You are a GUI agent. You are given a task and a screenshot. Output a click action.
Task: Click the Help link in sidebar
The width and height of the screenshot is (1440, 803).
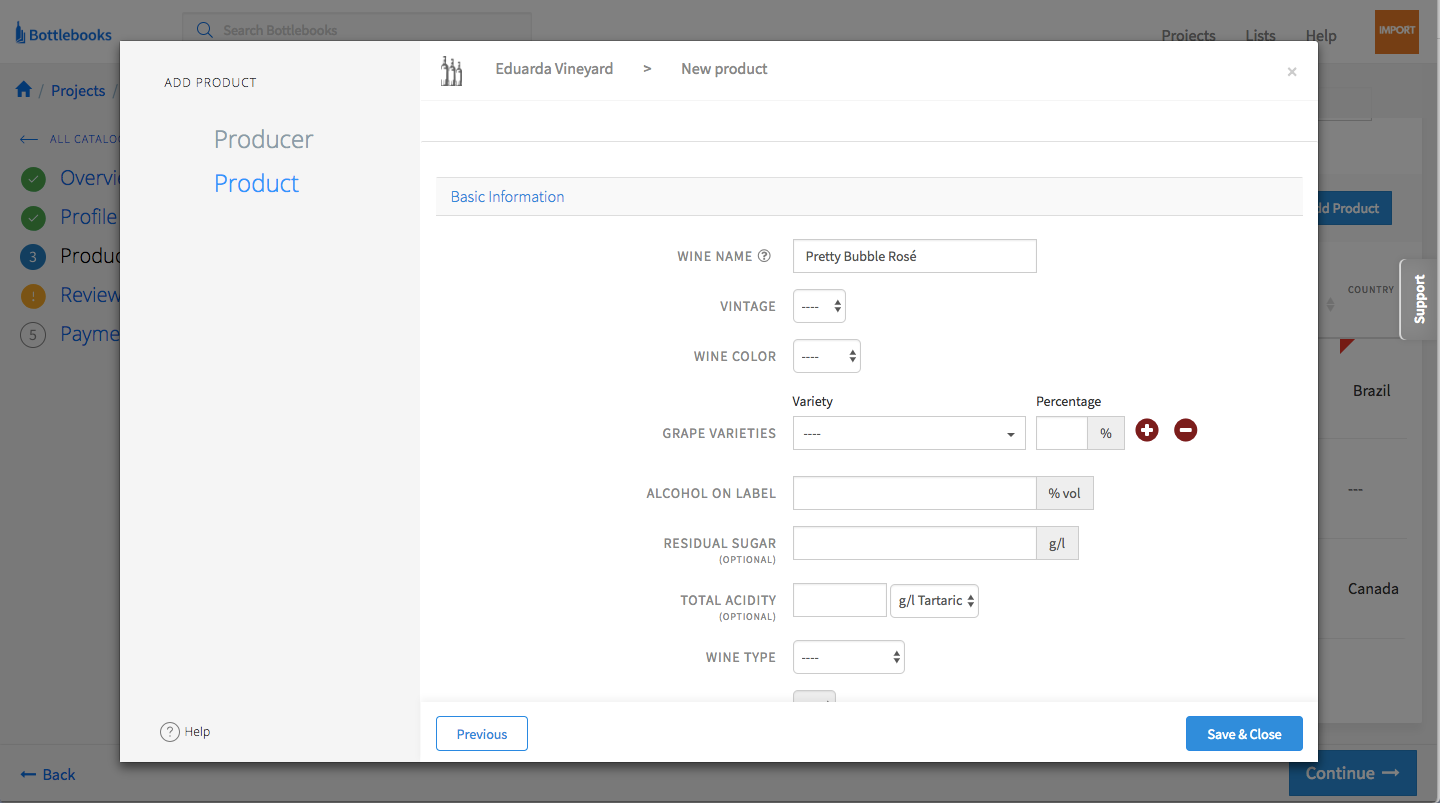pos(197,732)
